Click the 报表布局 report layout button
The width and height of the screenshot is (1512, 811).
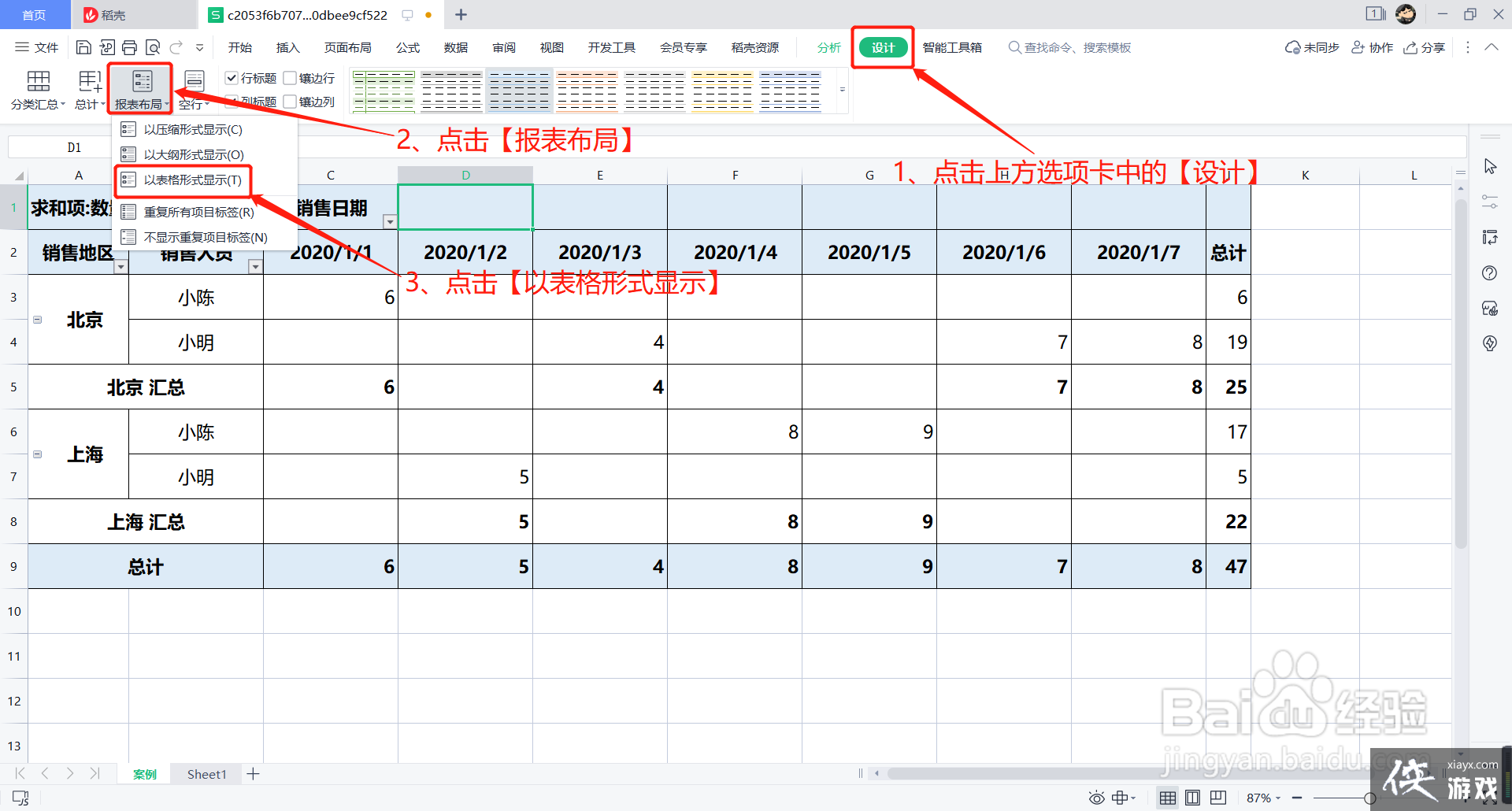(141, 90)
